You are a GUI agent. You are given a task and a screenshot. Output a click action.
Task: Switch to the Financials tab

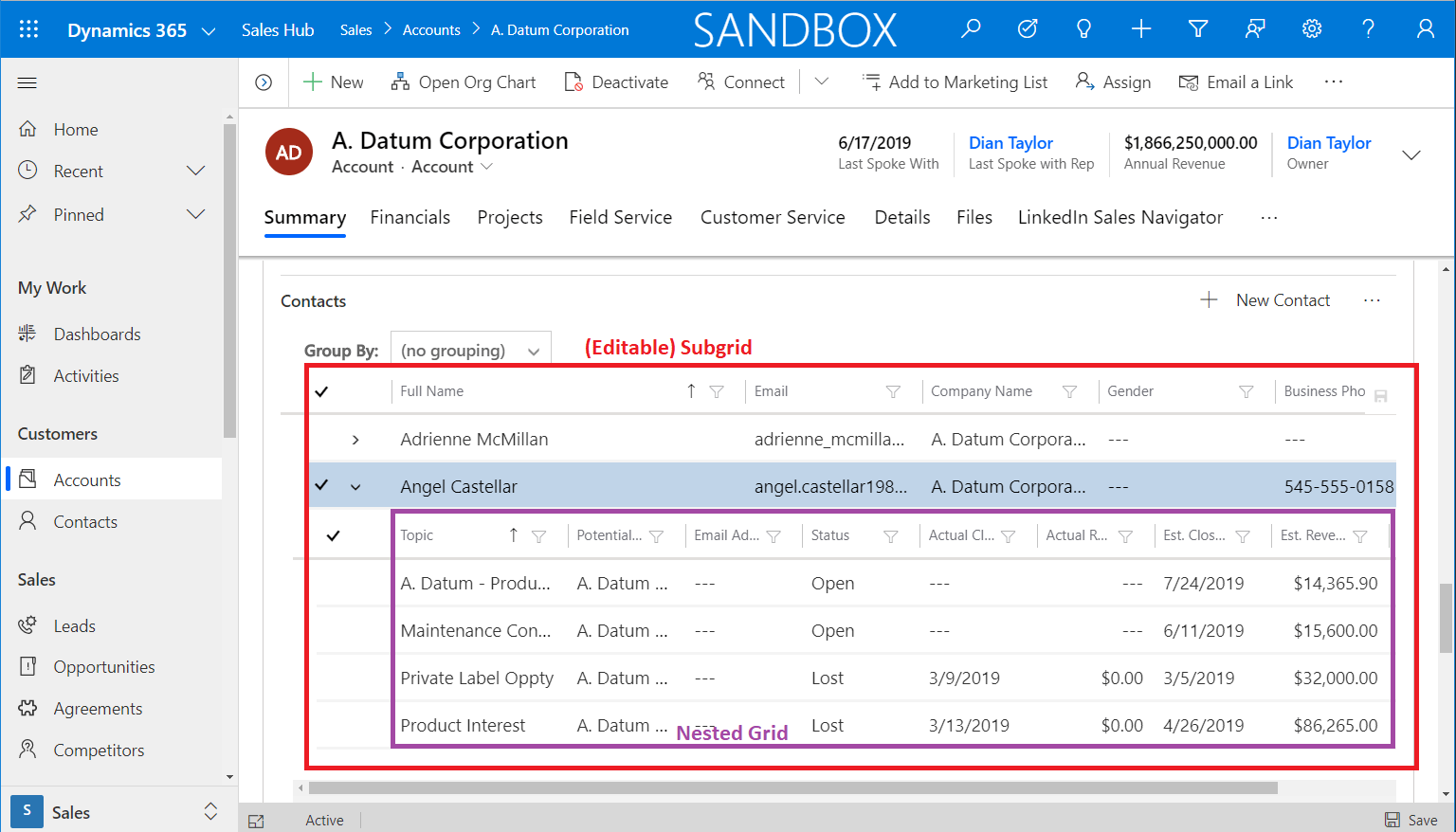[x=410, y=217]
